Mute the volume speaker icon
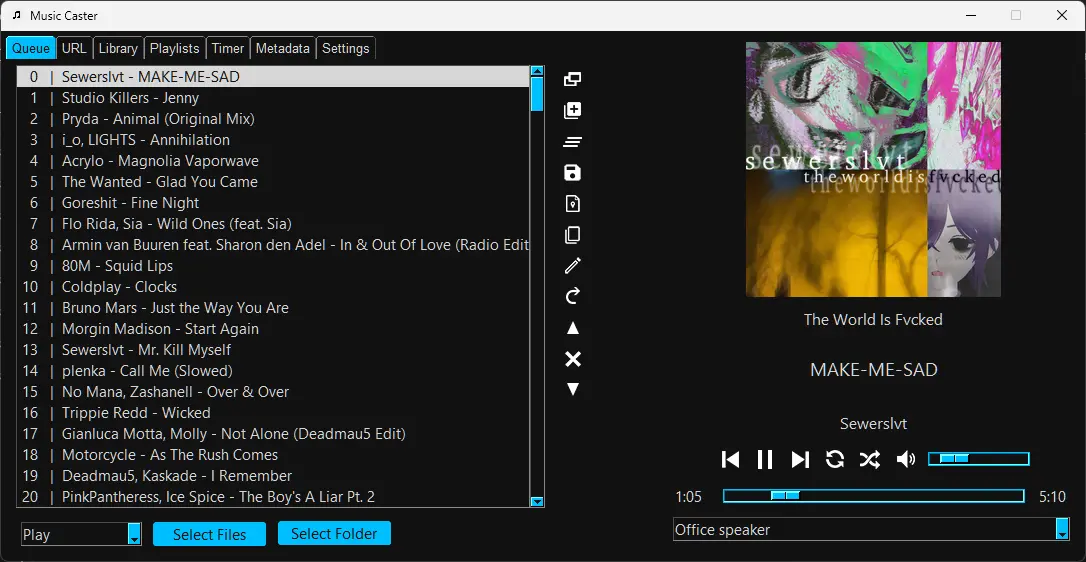This screenshot has width=1086, height=562. coord(906,459)
